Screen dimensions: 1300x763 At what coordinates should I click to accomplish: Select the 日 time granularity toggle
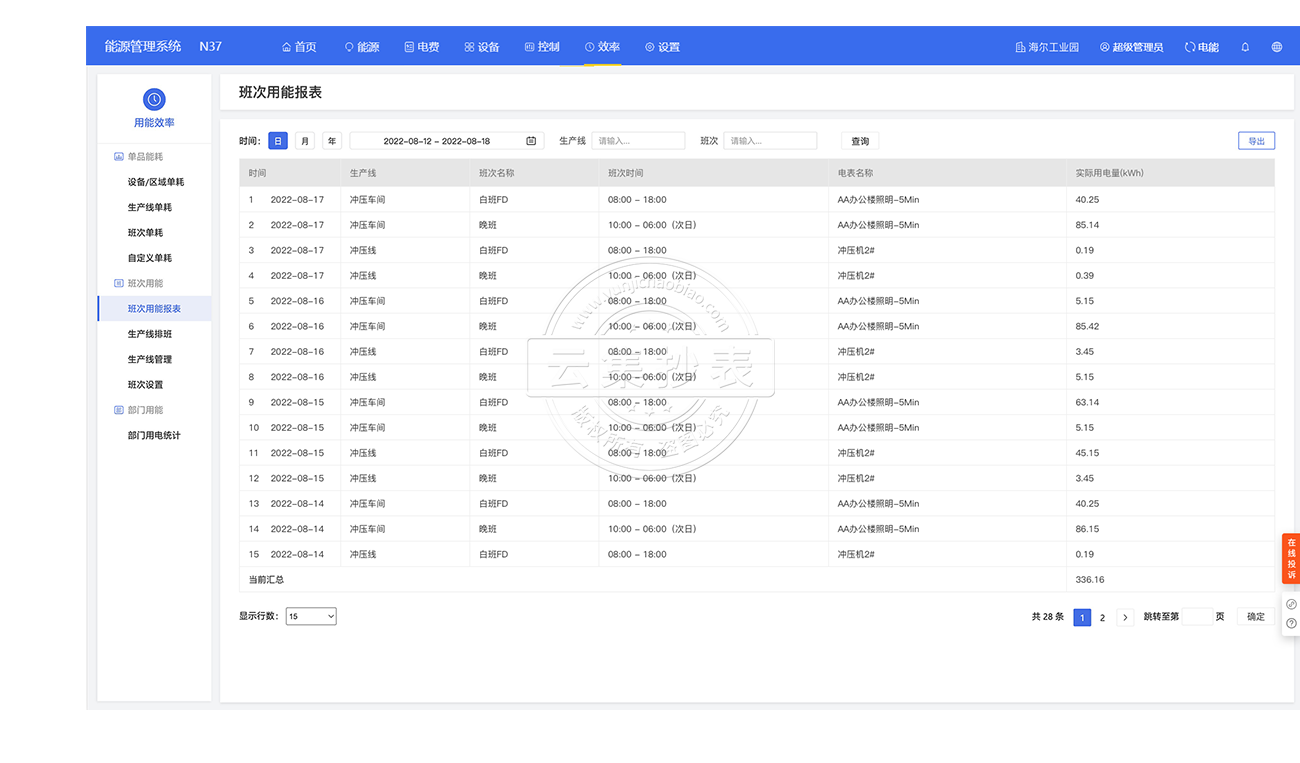click(277, 141)
